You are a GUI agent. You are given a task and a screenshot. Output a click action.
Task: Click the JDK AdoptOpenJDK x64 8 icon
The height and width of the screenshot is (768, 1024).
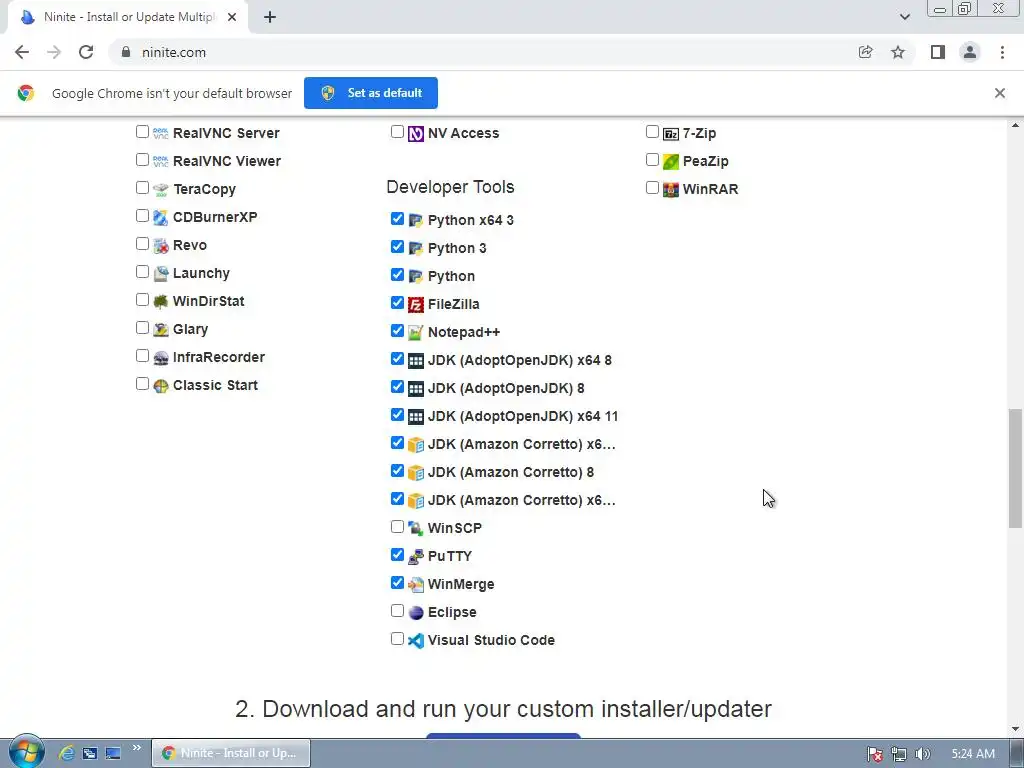coord(416,360)
